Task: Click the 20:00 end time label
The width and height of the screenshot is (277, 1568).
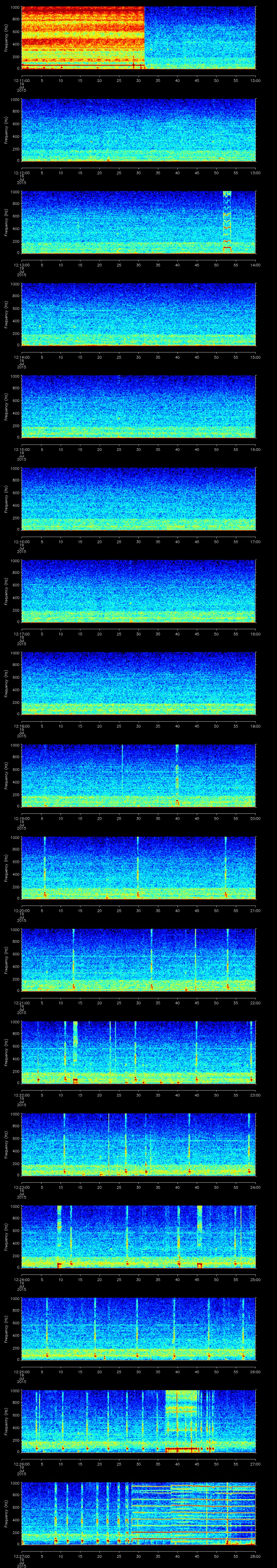Action: pos(255,818)
